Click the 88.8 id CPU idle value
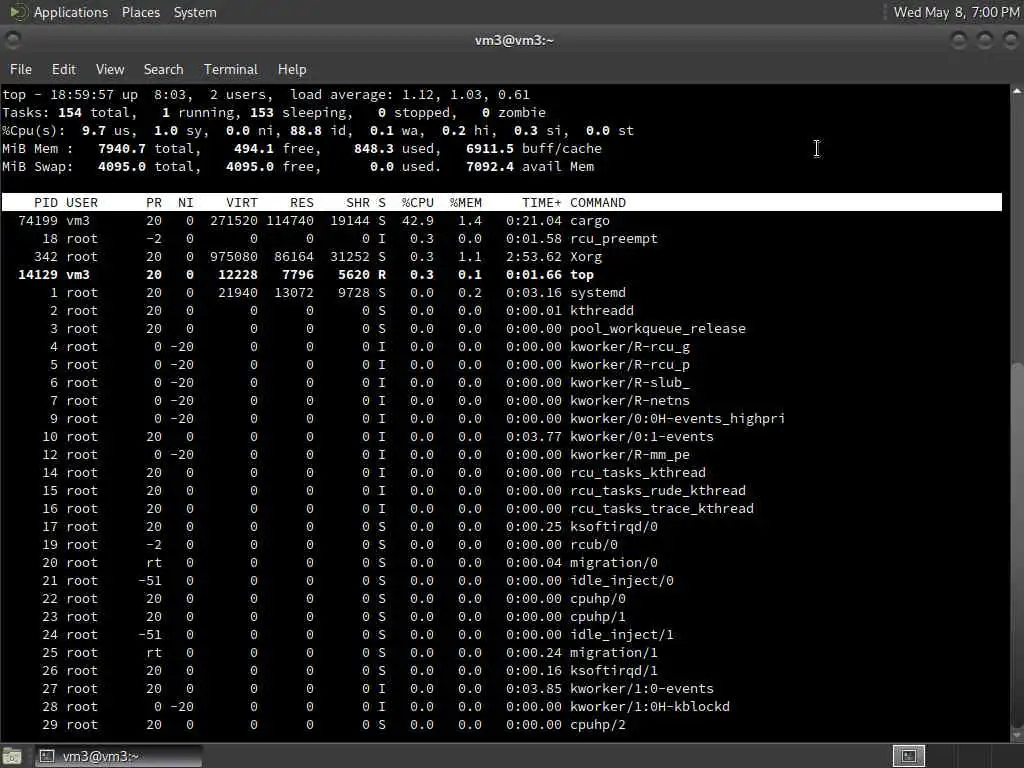The width and height of the screenshot is (1024, 768). pos(306,131)
